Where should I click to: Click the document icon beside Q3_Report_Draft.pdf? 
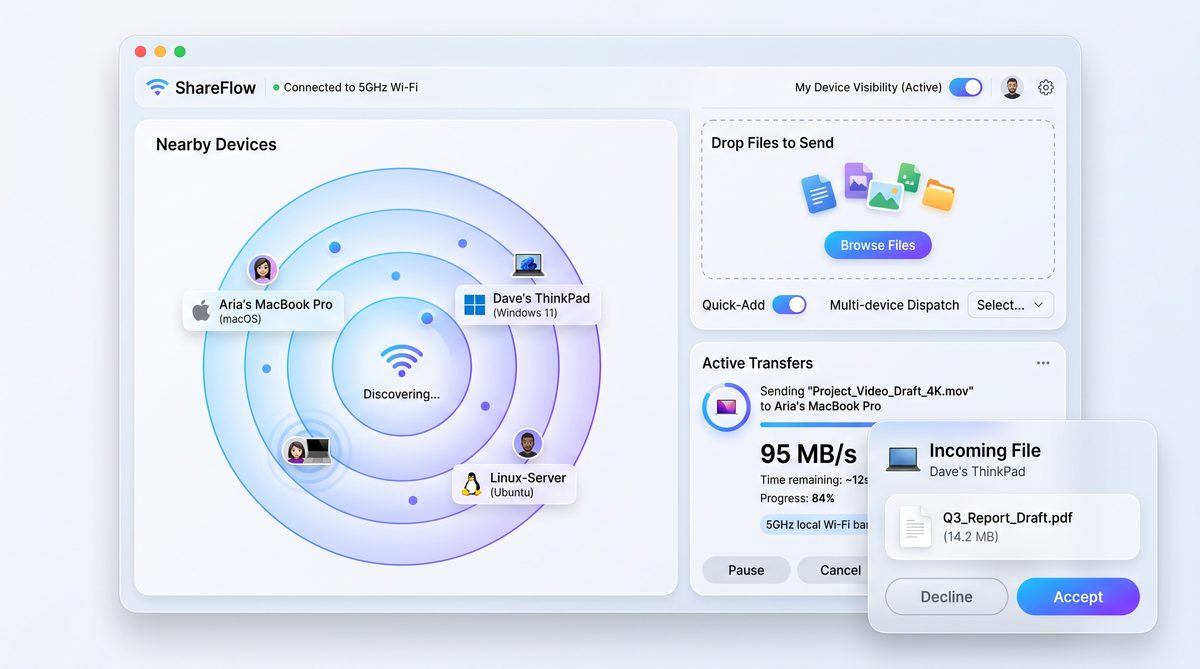pyautogui.click(x=915, y=526)
